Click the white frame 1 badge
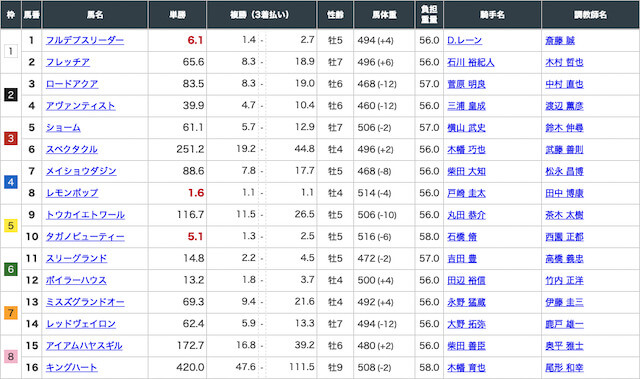Image resolution: width=640 pixels, height=379 pixels. tap(11, 51)
